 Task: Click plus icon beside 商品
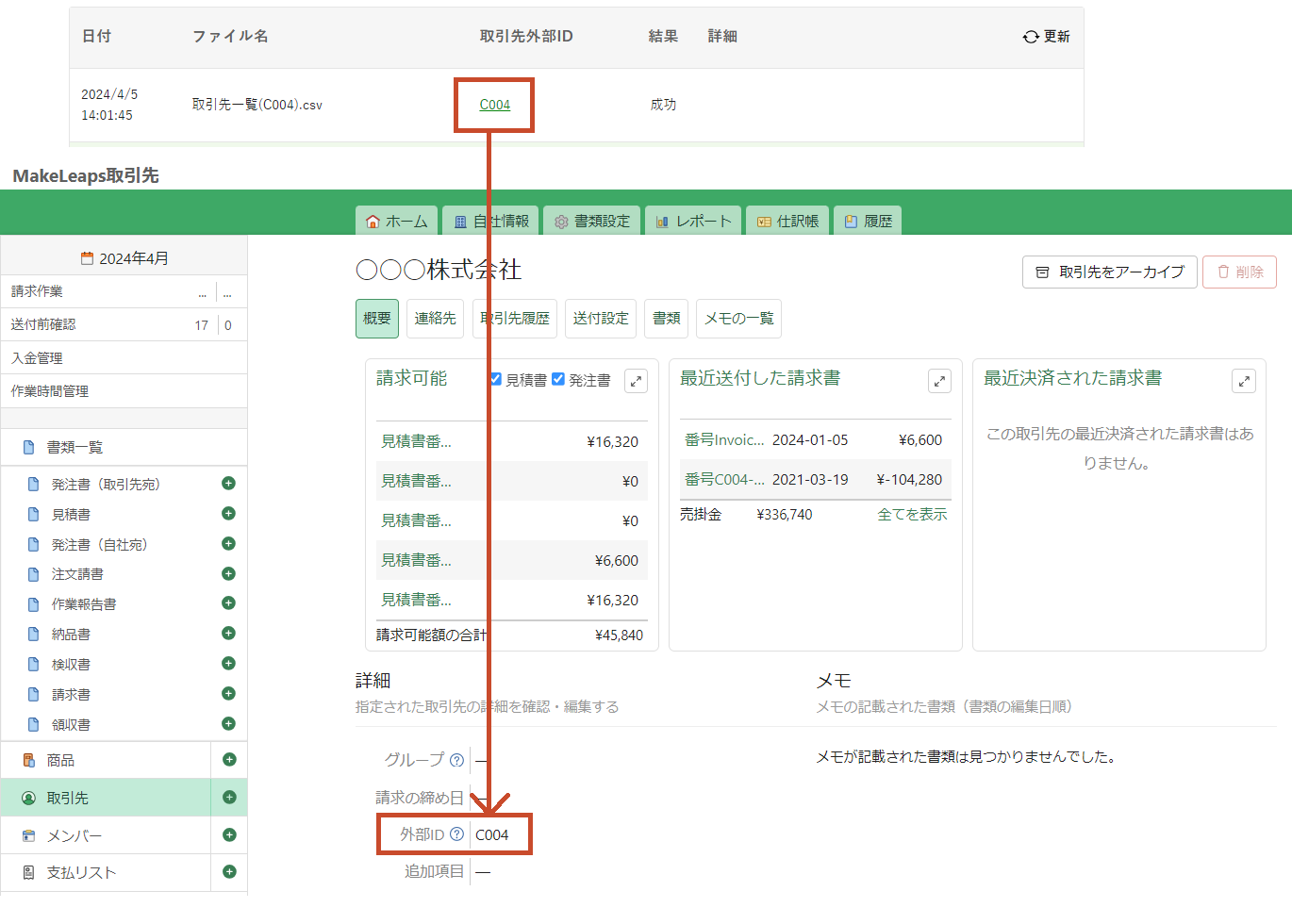[x=229, y=760]
